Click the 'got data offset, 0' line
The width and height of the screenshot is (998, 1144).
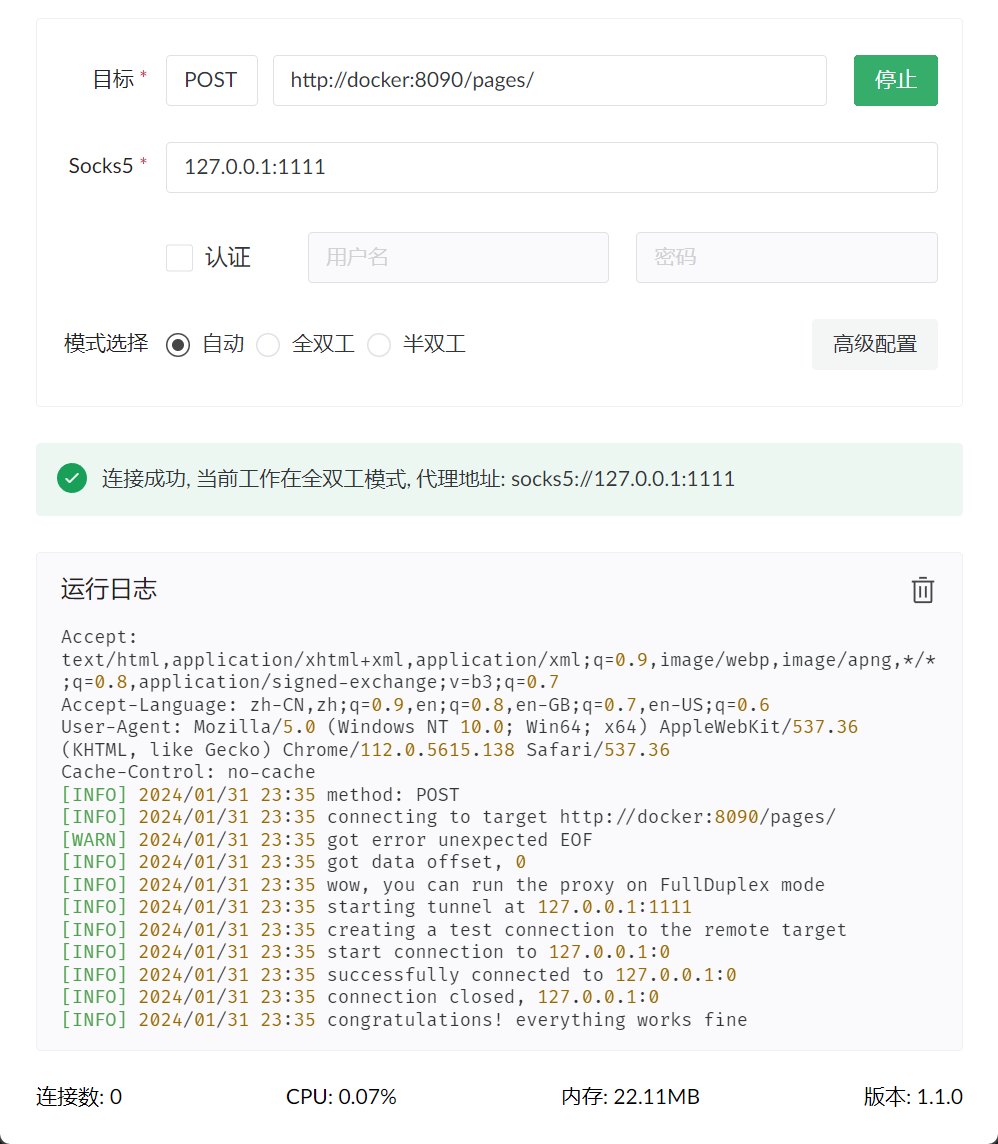point(293,862)
